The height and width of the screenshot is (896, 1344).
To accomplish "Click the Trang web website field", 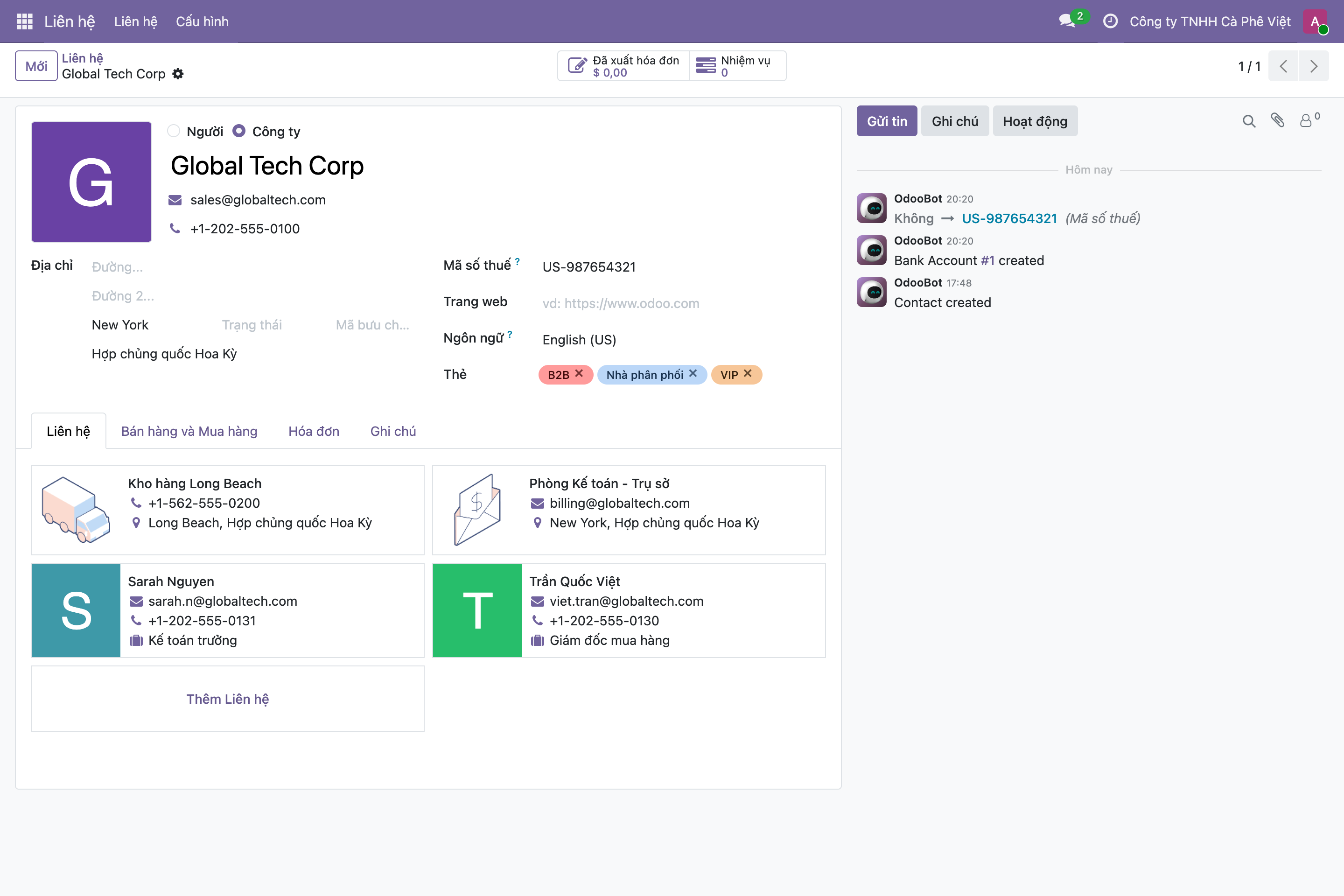I will click(683, 303).
